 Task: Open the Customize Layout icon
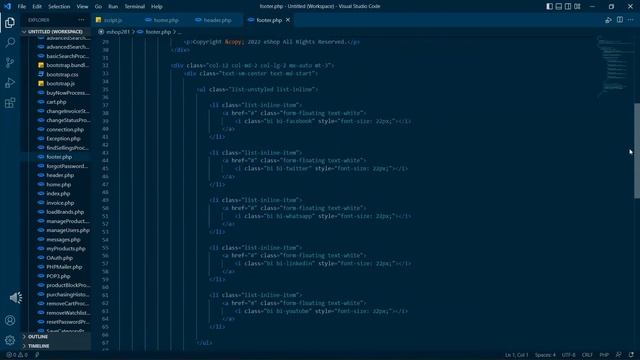coord(577,7)
